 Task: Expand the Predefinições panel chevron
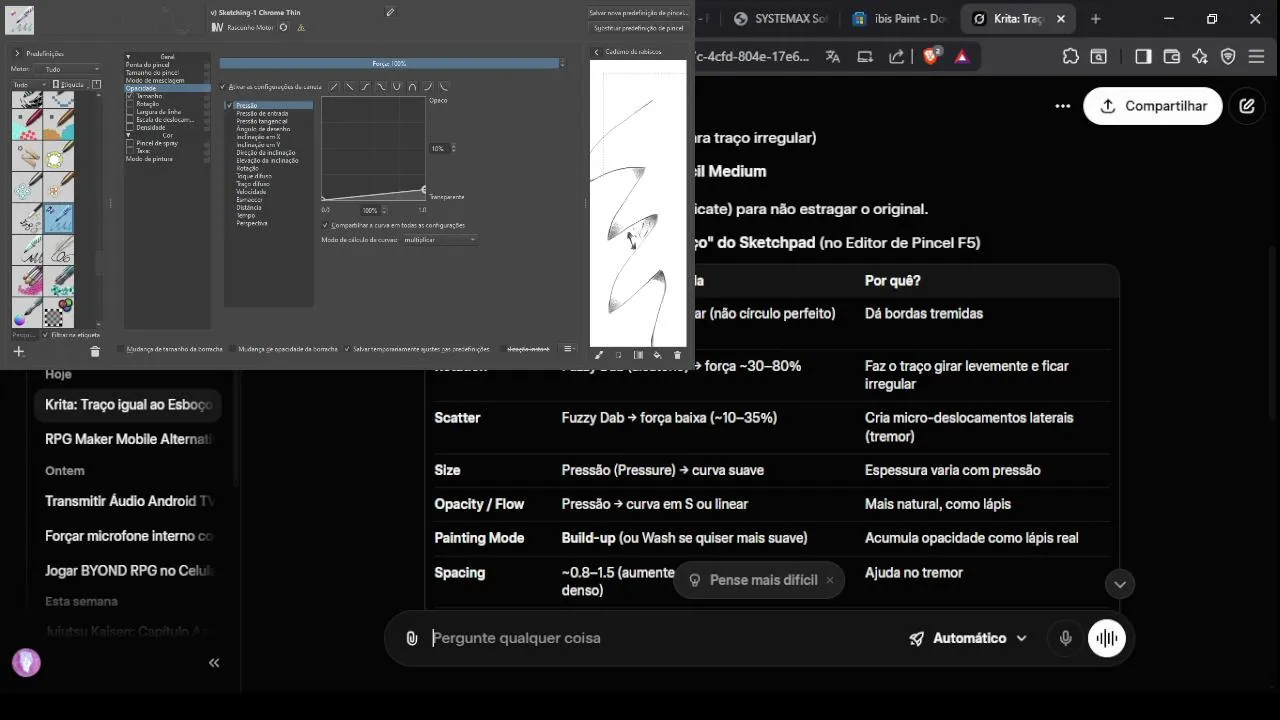(x=17, y=54)
